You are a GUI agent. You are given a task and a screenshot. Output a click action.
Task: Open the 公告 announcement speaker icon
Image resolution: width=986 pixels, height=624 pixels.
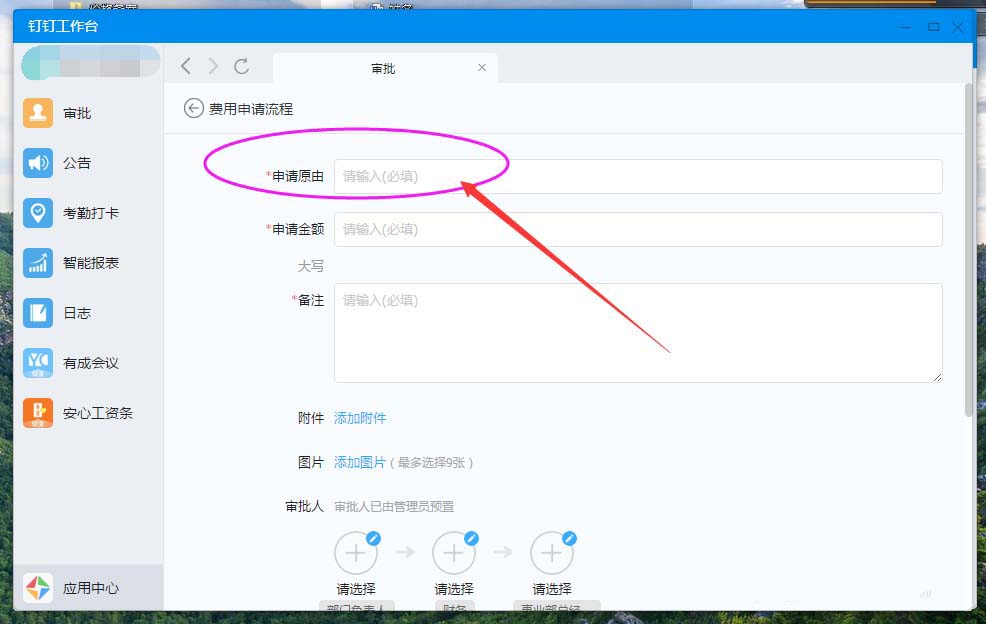[x=38, y=163]
